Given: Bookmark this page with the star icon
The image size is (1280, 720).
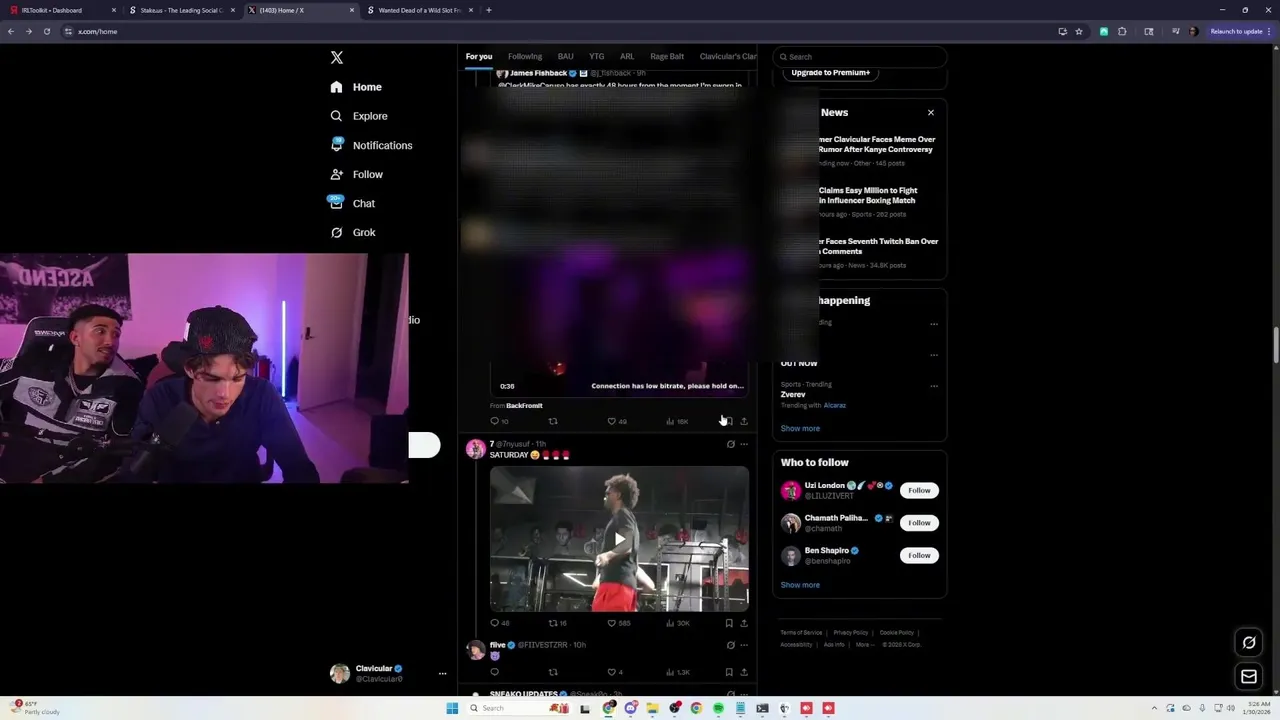Looking at the screenshot, I should (x=1079, y=31).
